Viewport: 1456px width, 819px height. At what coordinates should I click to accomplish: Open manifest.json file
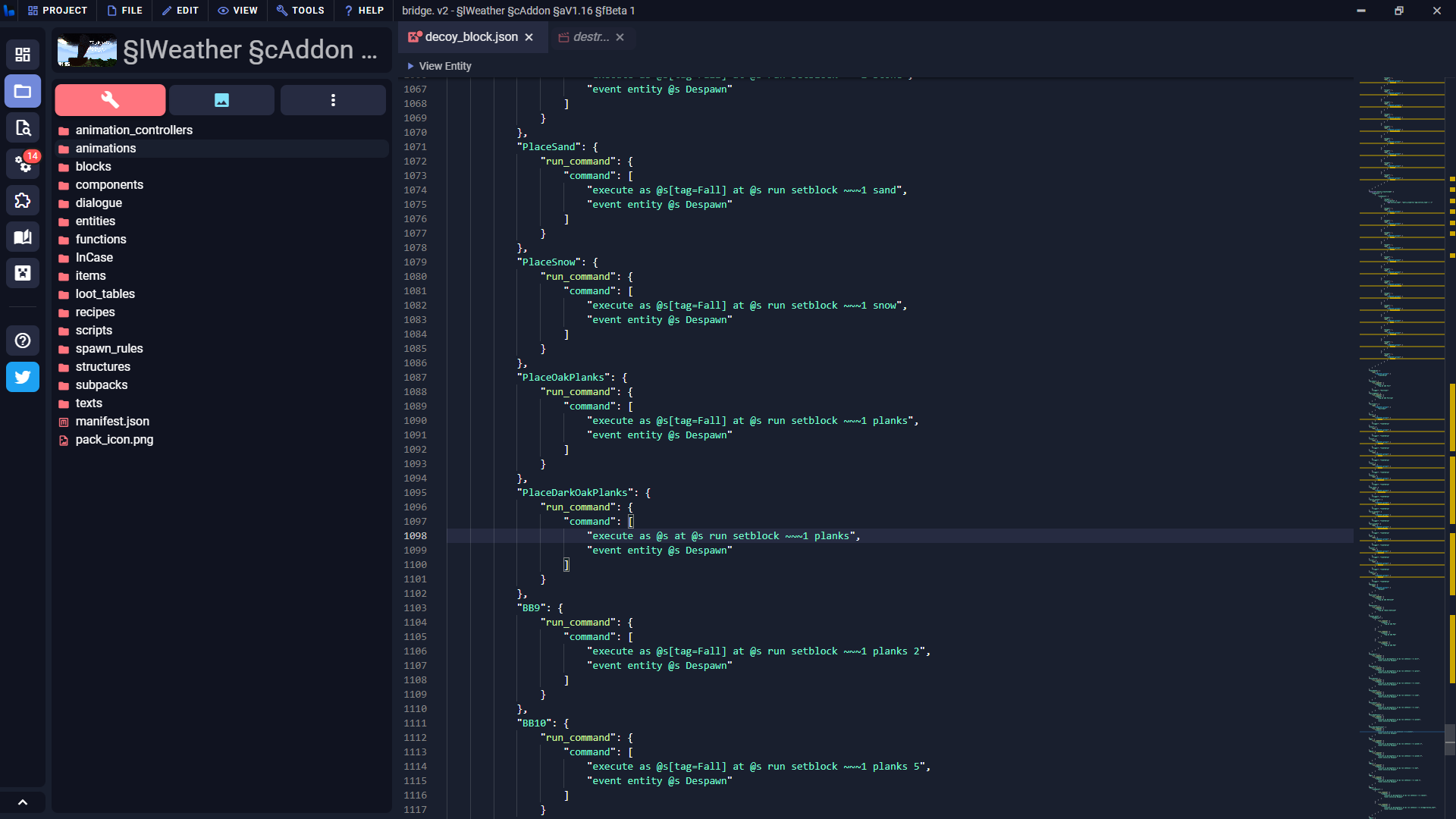112,422
